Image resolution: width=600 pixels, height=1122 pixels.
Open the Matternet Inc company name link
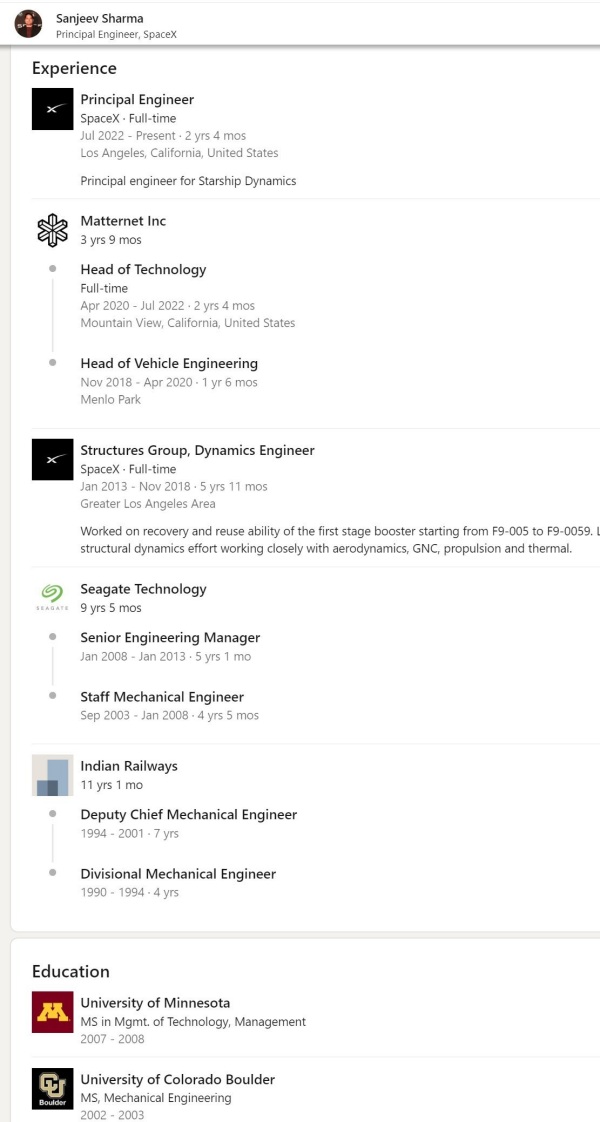[123, 221]
